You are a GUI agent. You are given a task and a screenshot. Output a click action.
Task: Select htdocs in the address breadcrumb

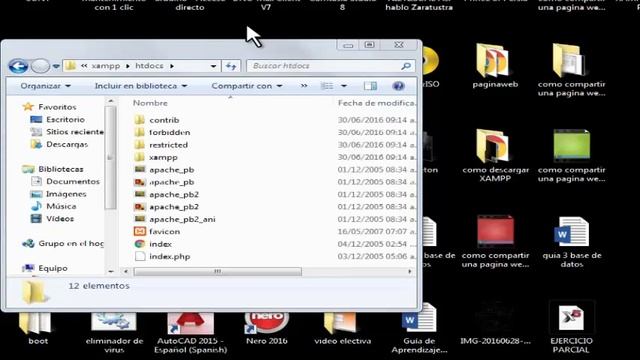149,66
